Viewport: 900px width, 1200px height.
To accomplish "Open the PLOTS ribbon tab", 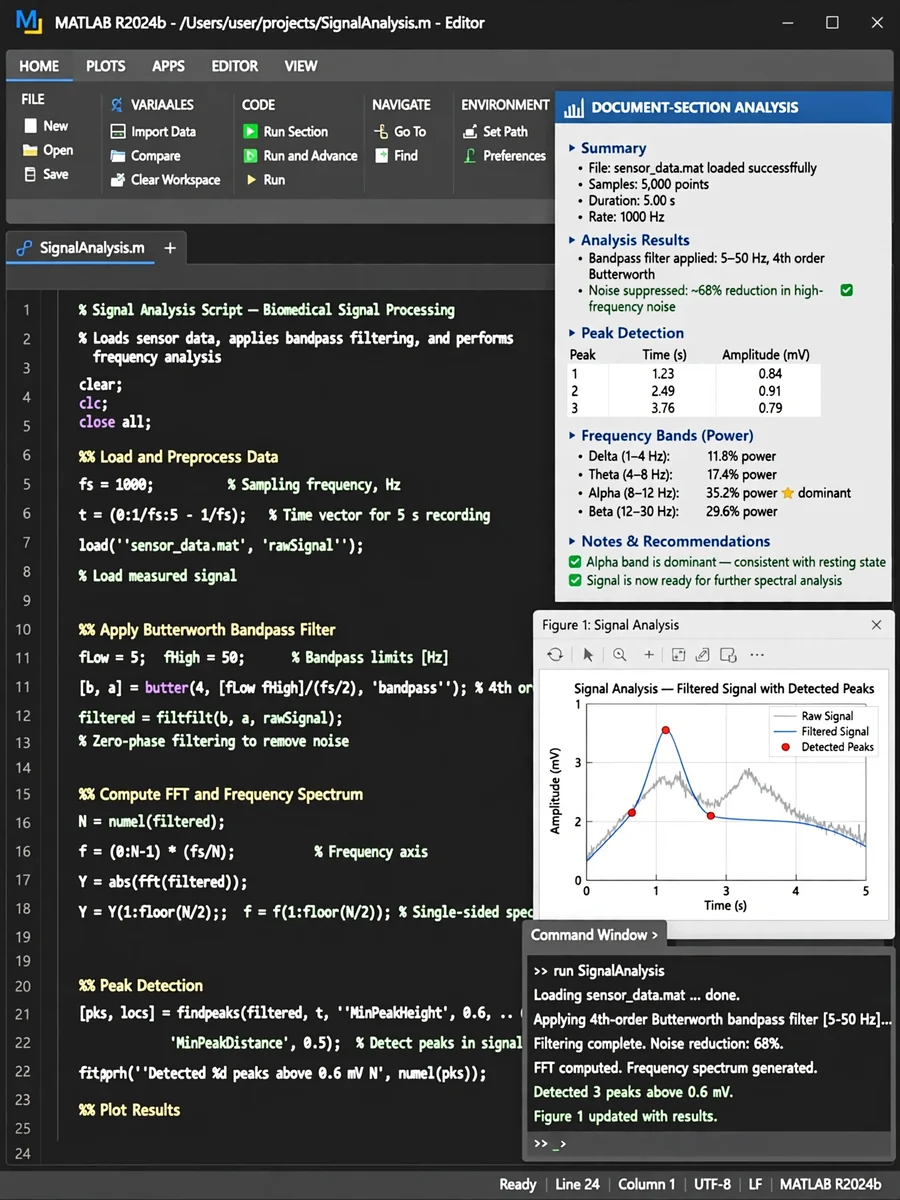I will 106,66.
